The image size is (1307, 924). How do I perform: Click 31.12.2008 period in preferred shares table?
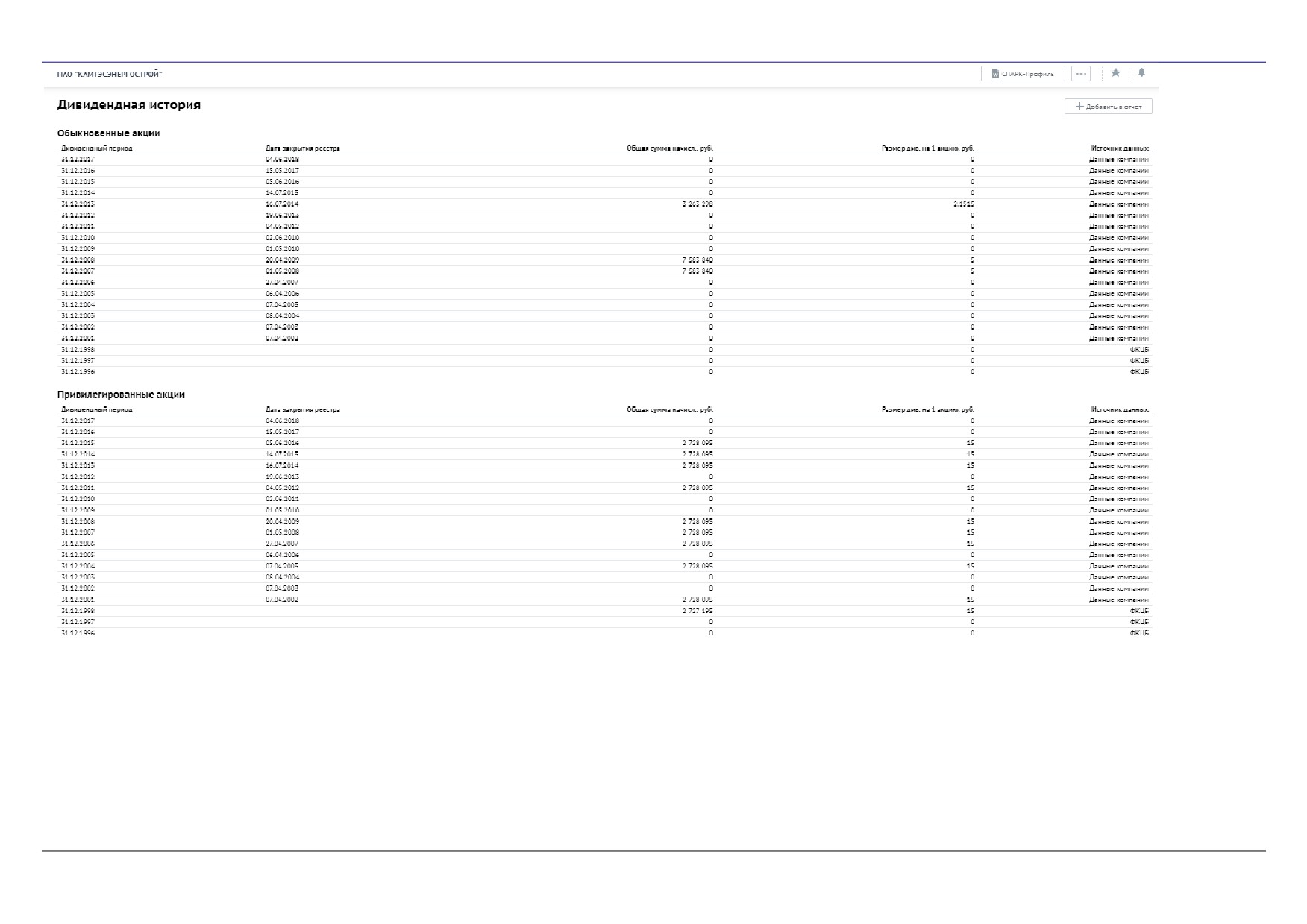coord(78,521)
